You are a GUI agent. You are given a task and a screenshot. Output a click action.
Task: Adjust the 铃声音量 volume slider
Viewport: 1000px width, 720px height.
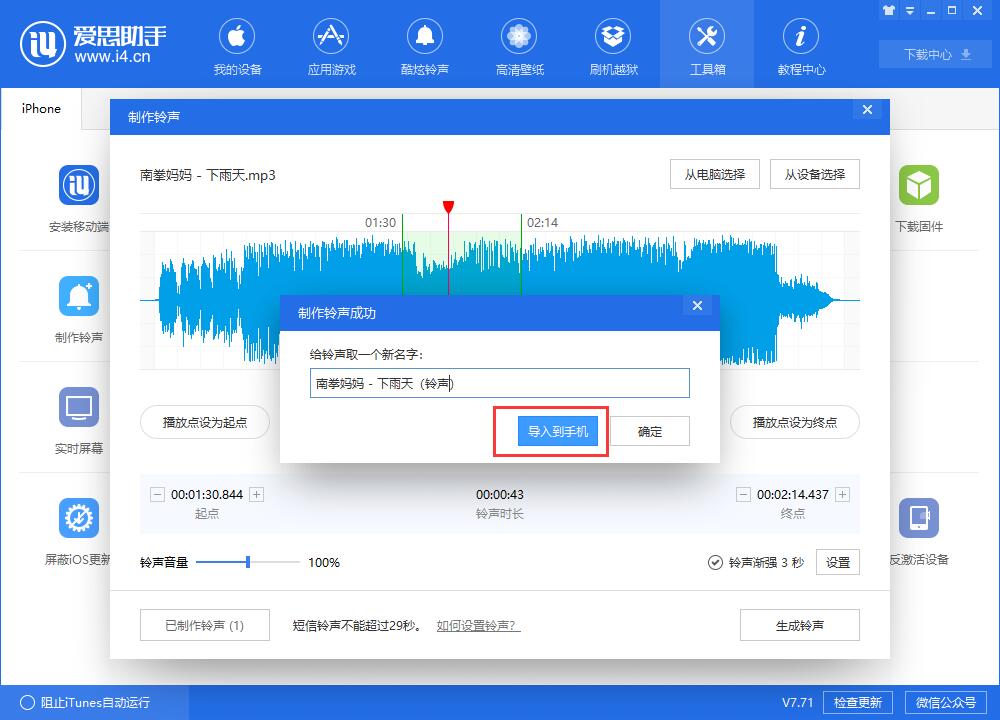(x=248, y=562)
